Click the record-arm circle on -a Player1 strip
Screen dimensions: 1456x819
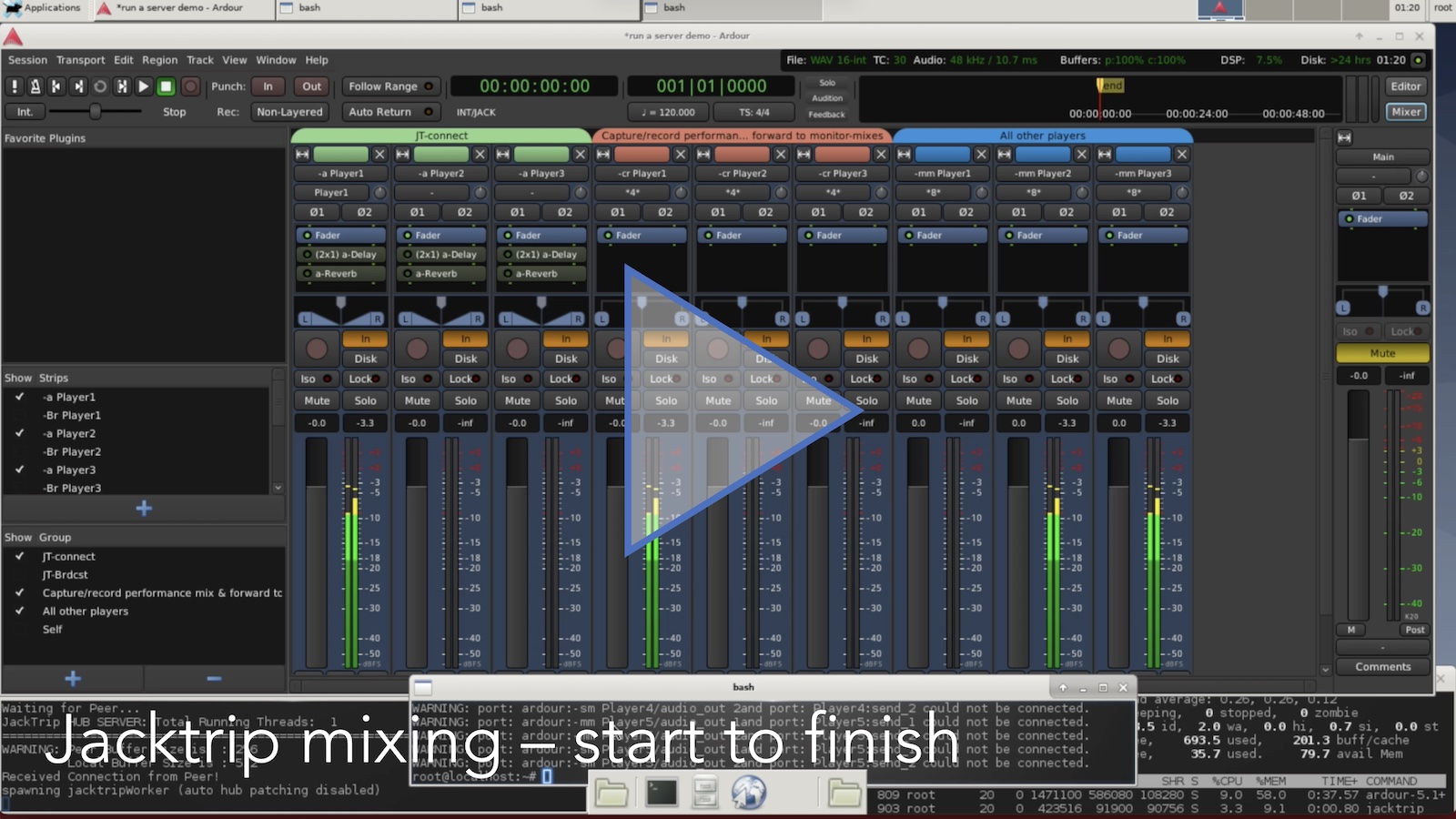click(317, 347)
